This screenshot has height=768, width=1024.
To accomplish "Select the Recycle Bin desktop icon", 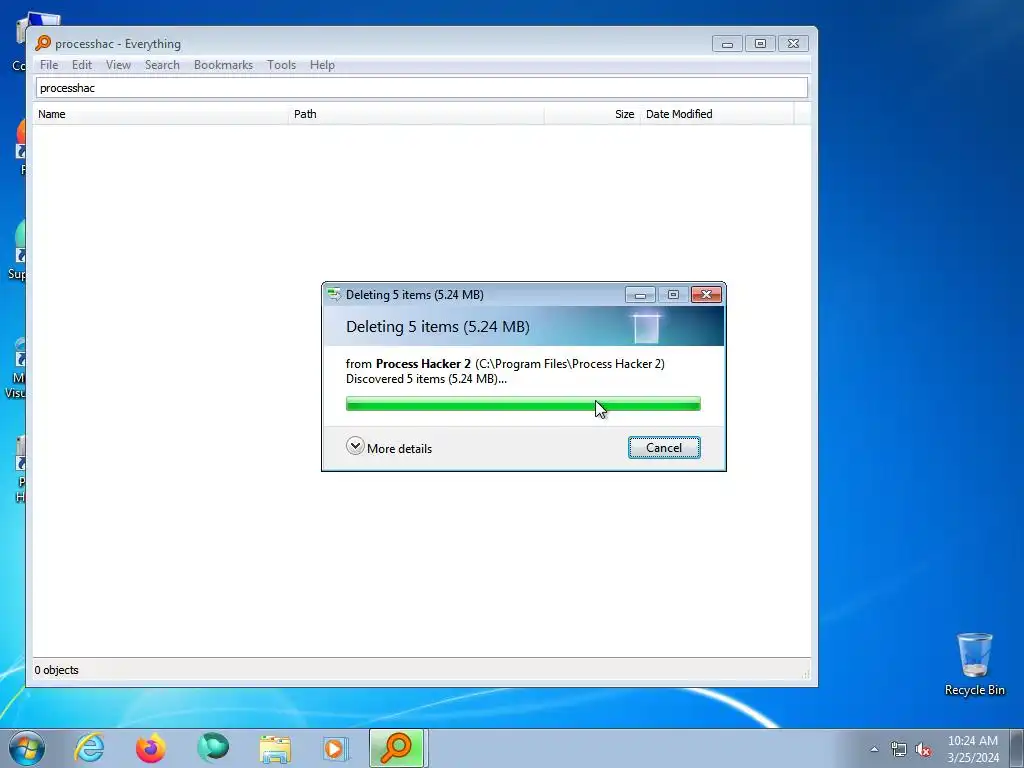I will click(974, 664).
